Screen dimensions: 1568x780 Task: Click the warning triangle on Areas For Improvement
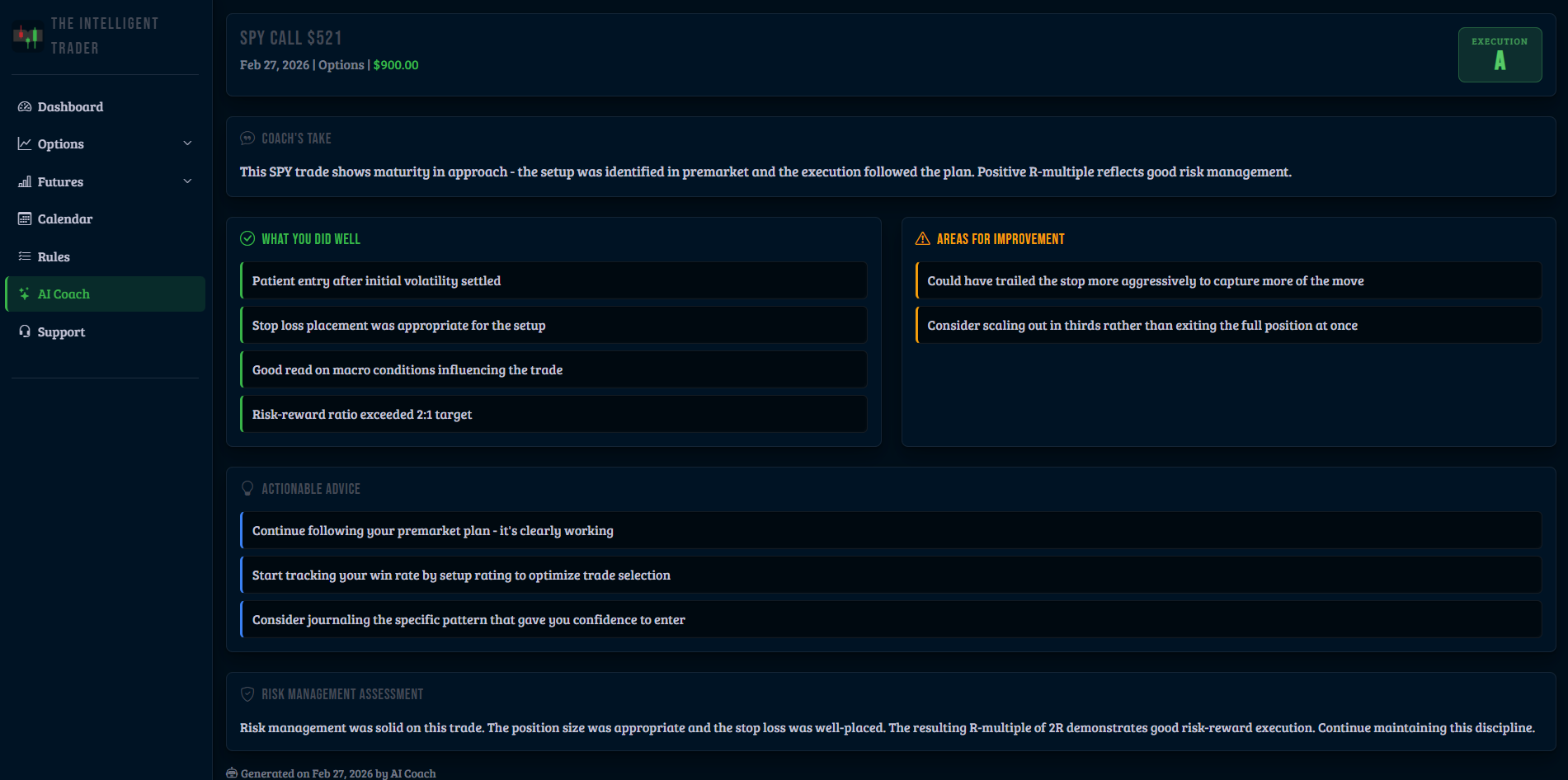[x=922, y=238]
